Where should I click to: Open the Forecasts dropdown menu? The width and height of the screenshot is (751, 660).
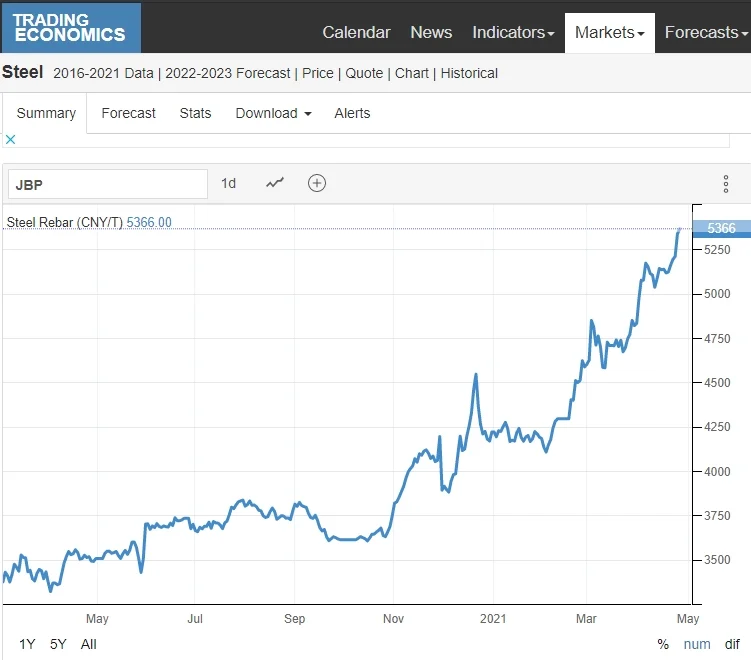706,33
